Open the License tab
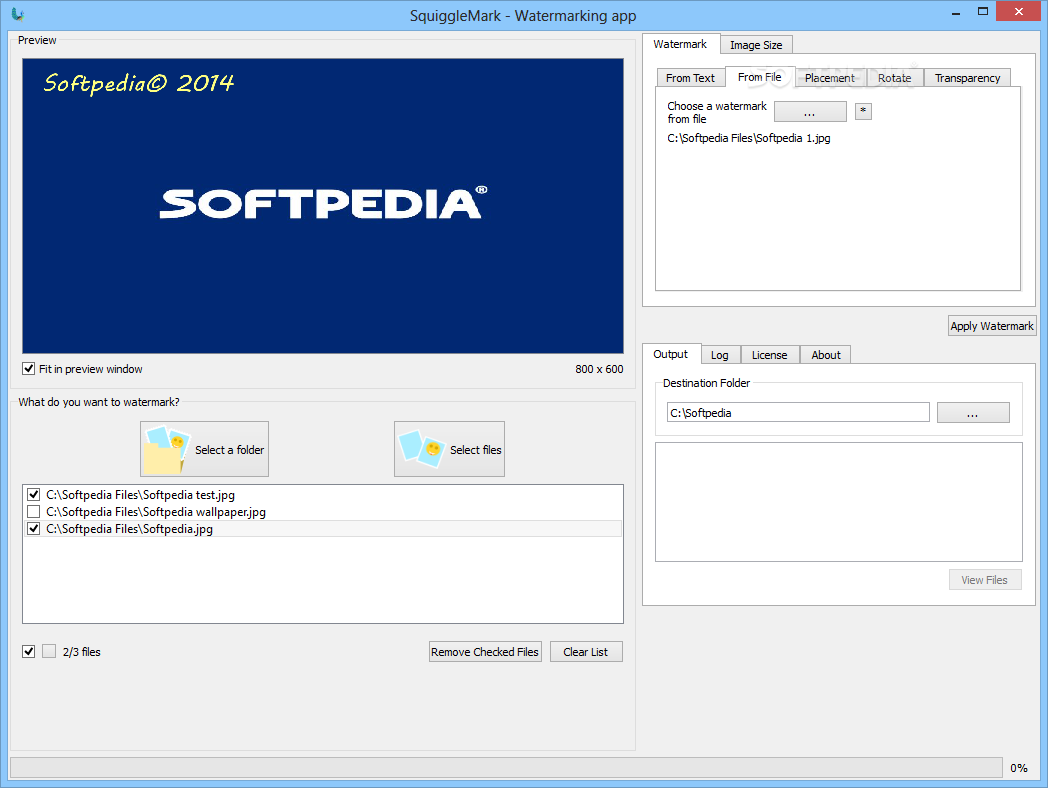Viewport: 1048px width, 788px height. [769, 355]
